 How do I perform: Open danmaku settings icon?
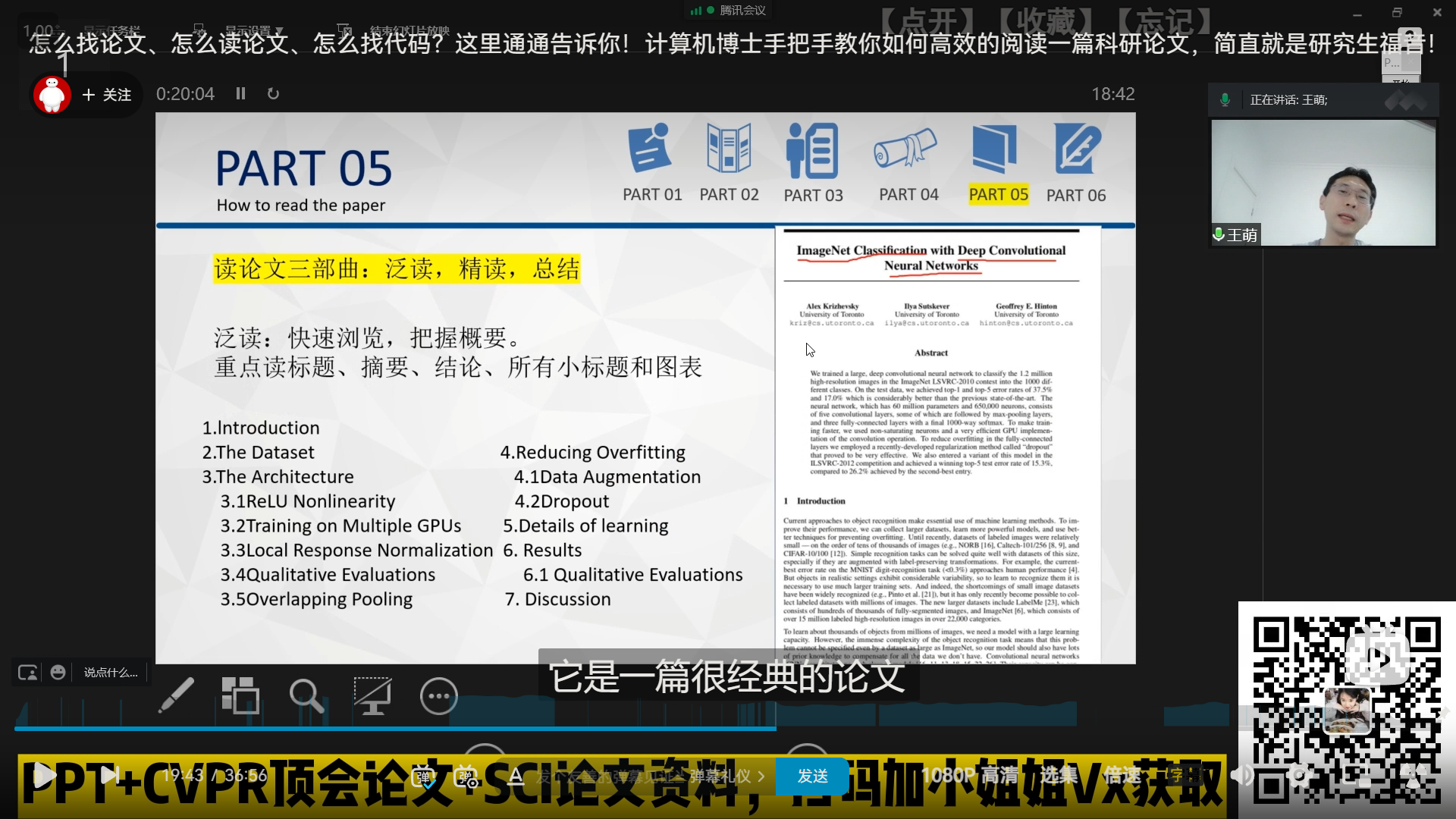point(465,776)
